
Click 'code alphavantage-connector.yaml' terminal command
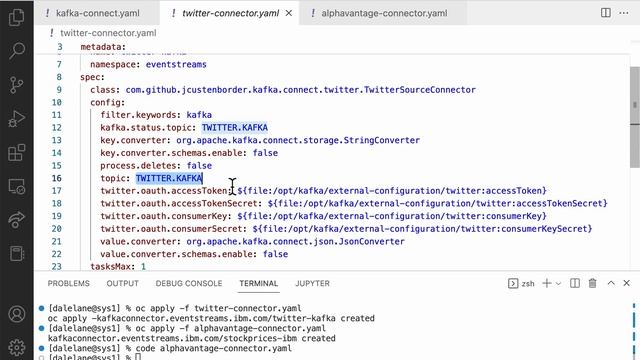[213, 349]
